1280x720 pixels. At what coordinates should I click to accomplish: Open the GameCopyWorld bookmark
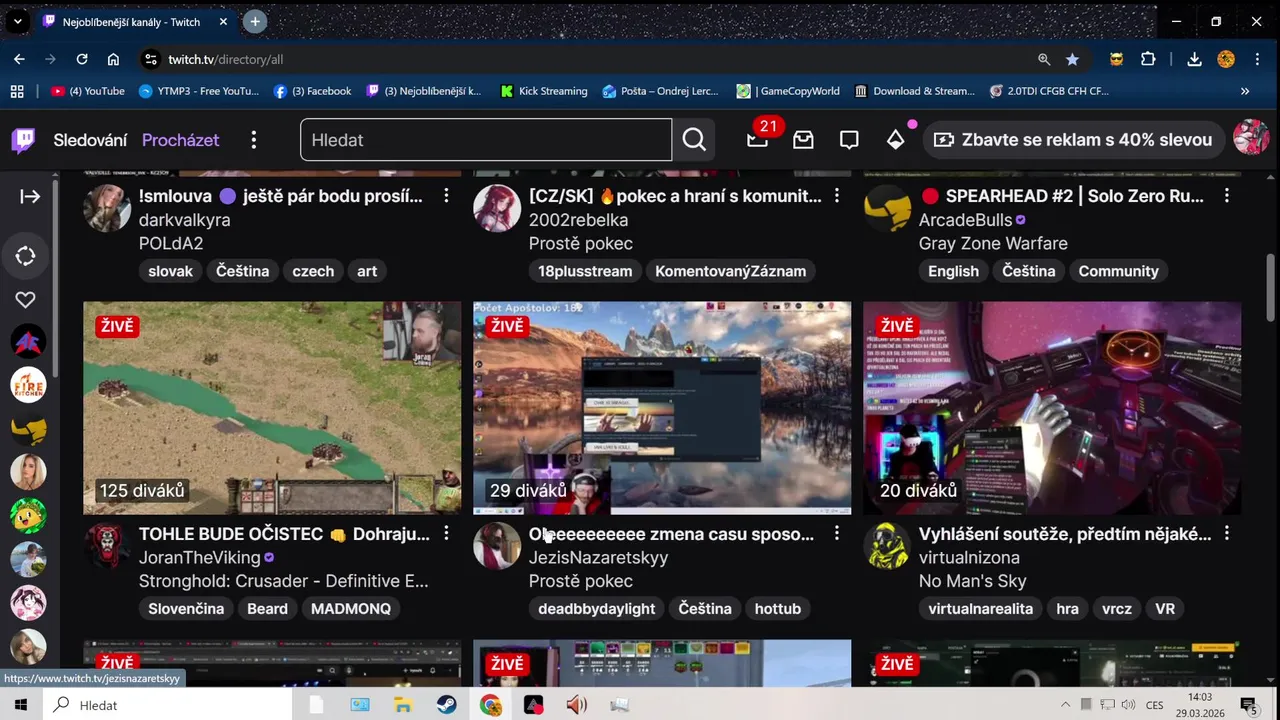[x=788, y=91]
